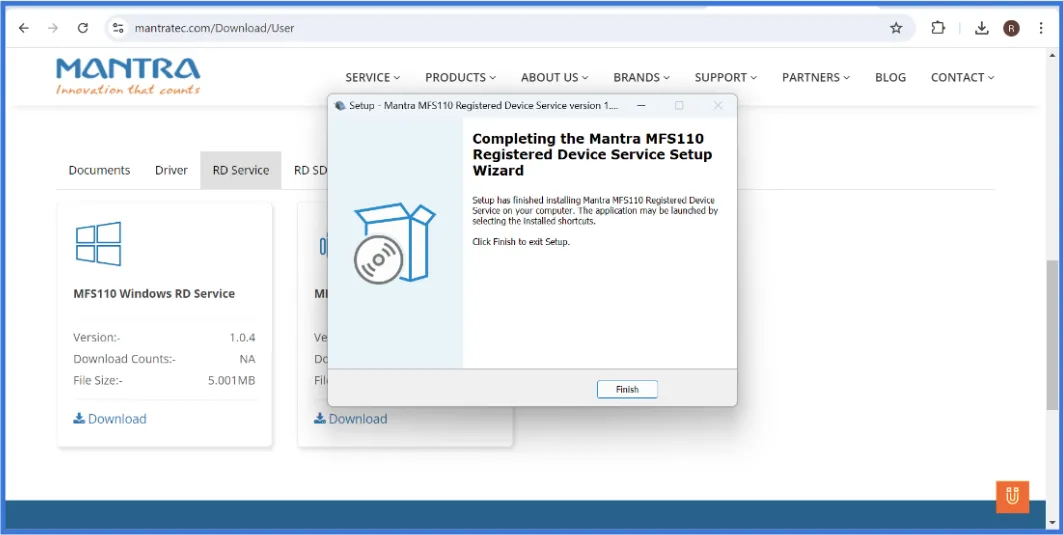Expand the SUPPORT menu
The image size is (1063, 535).
(x=726, y=77)
